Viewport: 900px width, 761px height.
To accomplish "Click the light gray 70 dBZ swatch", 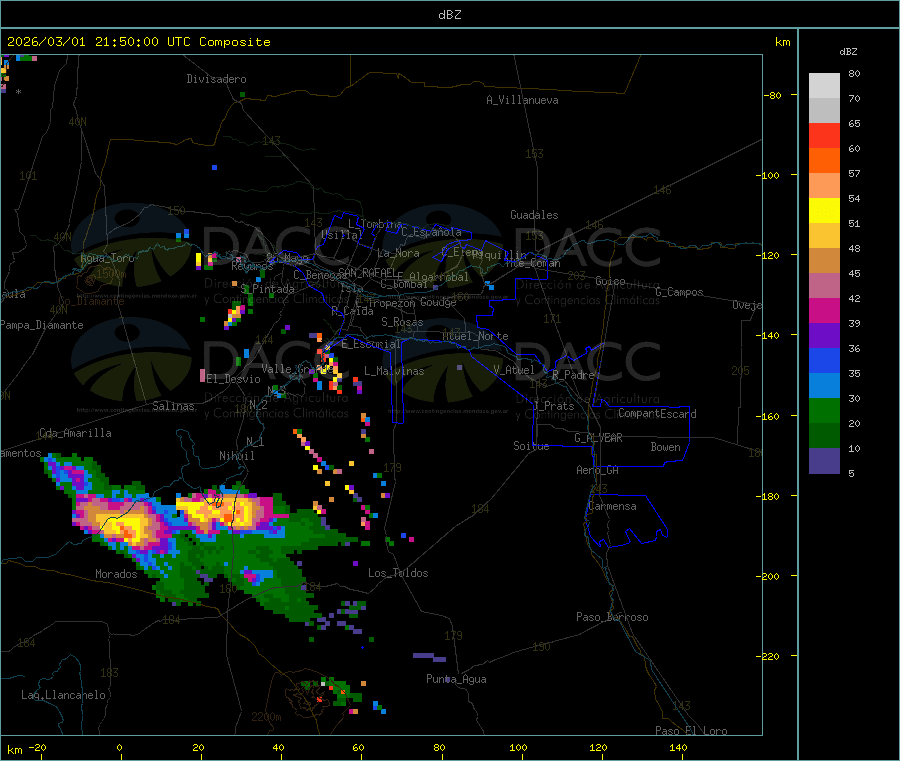I will coord(824,111).
